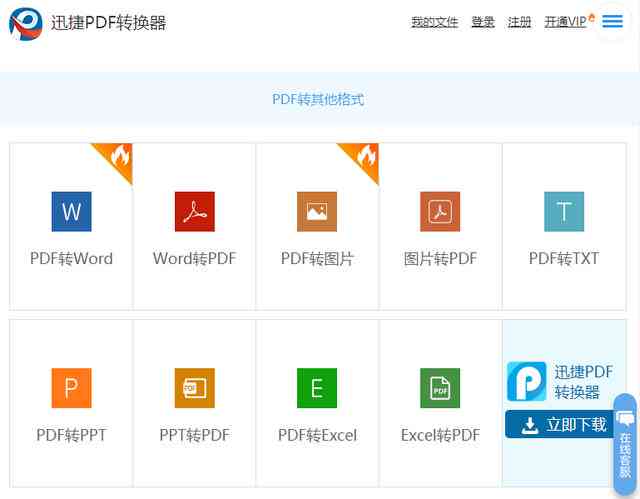Image resolution: width=640 pixels, height=499 pixels.
Task: Select the PDF转其他格式 section tab
Action: click(x=318, y=99)
